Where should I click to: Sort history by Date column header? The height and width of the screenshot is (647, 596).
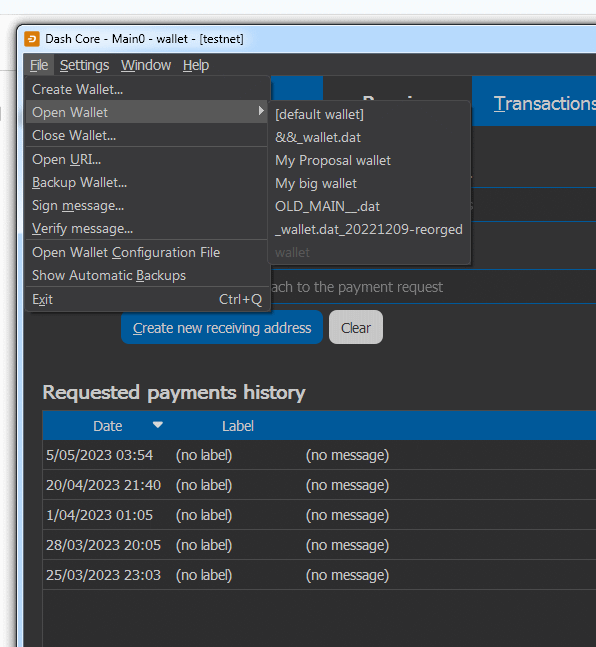[x=107, y=426]
